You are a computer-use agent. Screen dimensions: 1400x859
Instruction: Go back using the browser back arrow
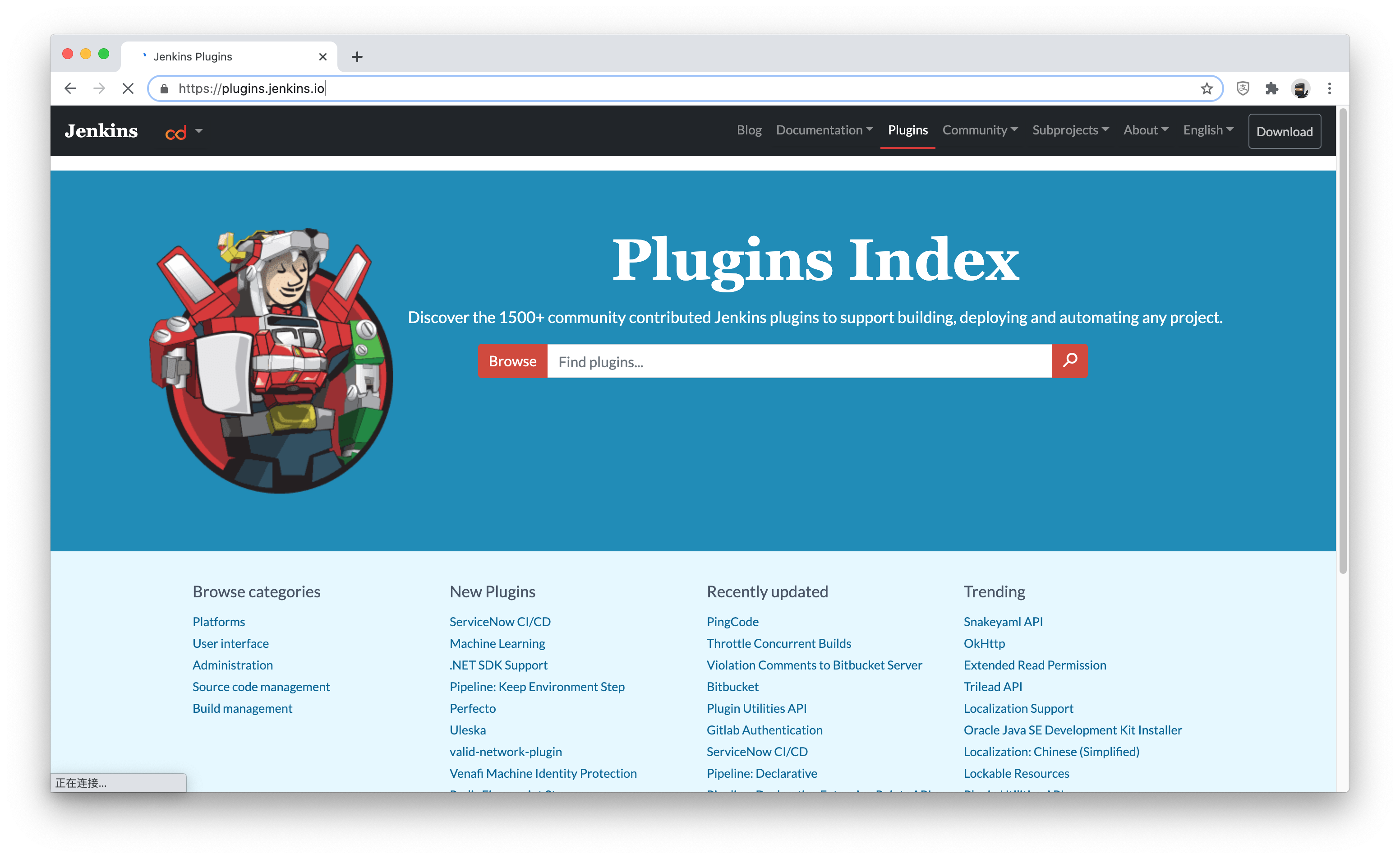70,88
